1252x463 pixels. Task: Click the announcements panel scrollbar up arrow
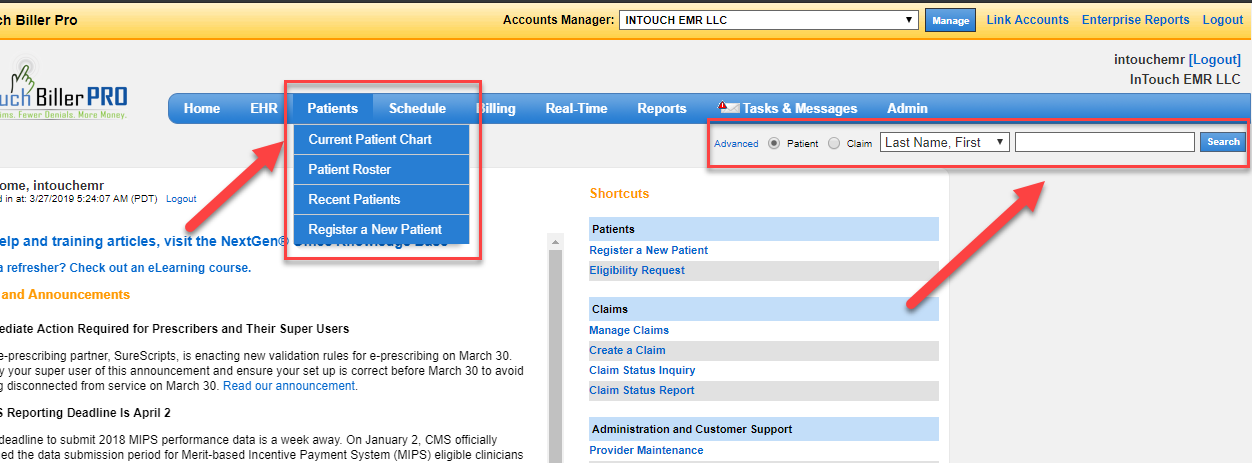tap(554, 242)
